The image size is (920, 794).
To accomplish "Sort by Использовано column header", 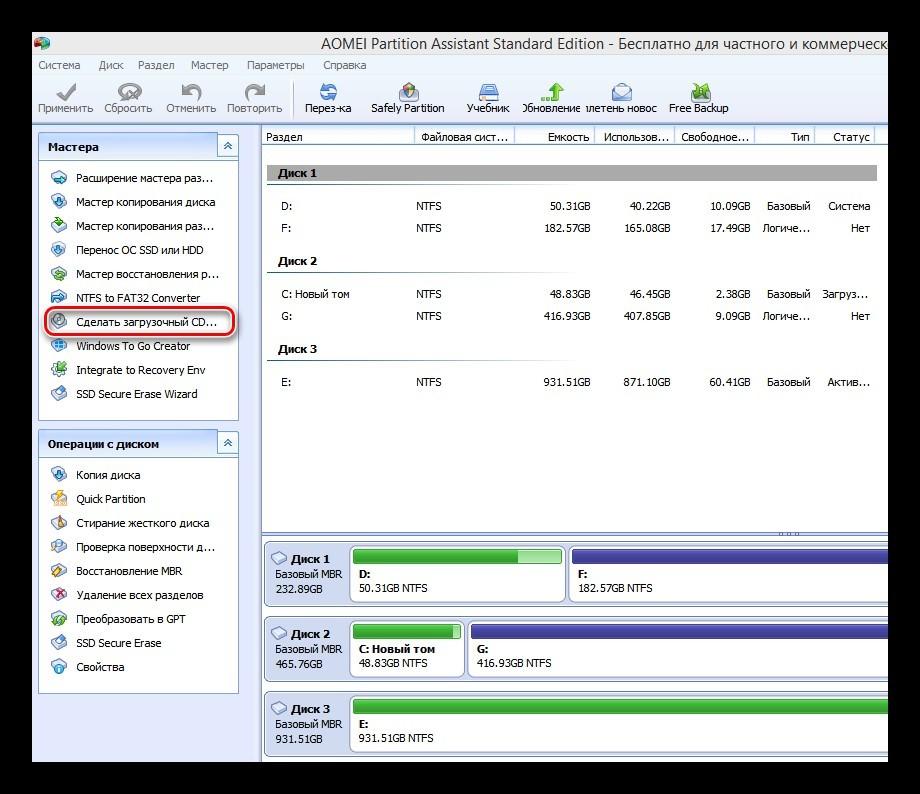I will coord(635,137).
